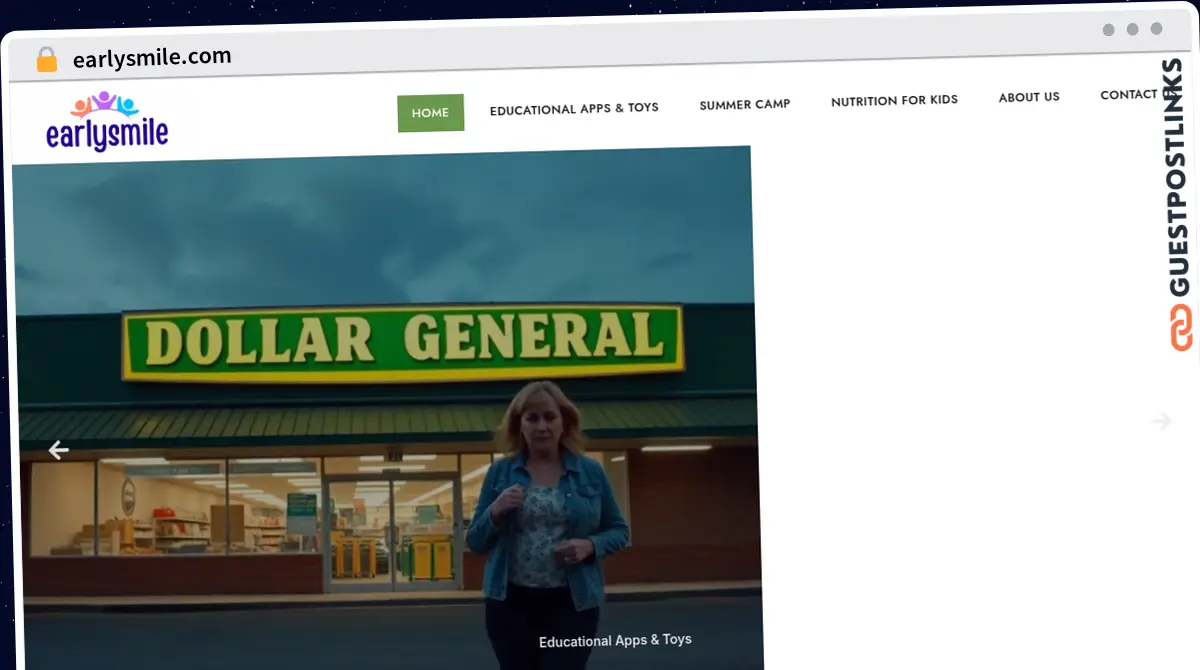Navigate to Nutrition For Kids
This screenshot has height=670, width=1200.
(x=894, y=100)
